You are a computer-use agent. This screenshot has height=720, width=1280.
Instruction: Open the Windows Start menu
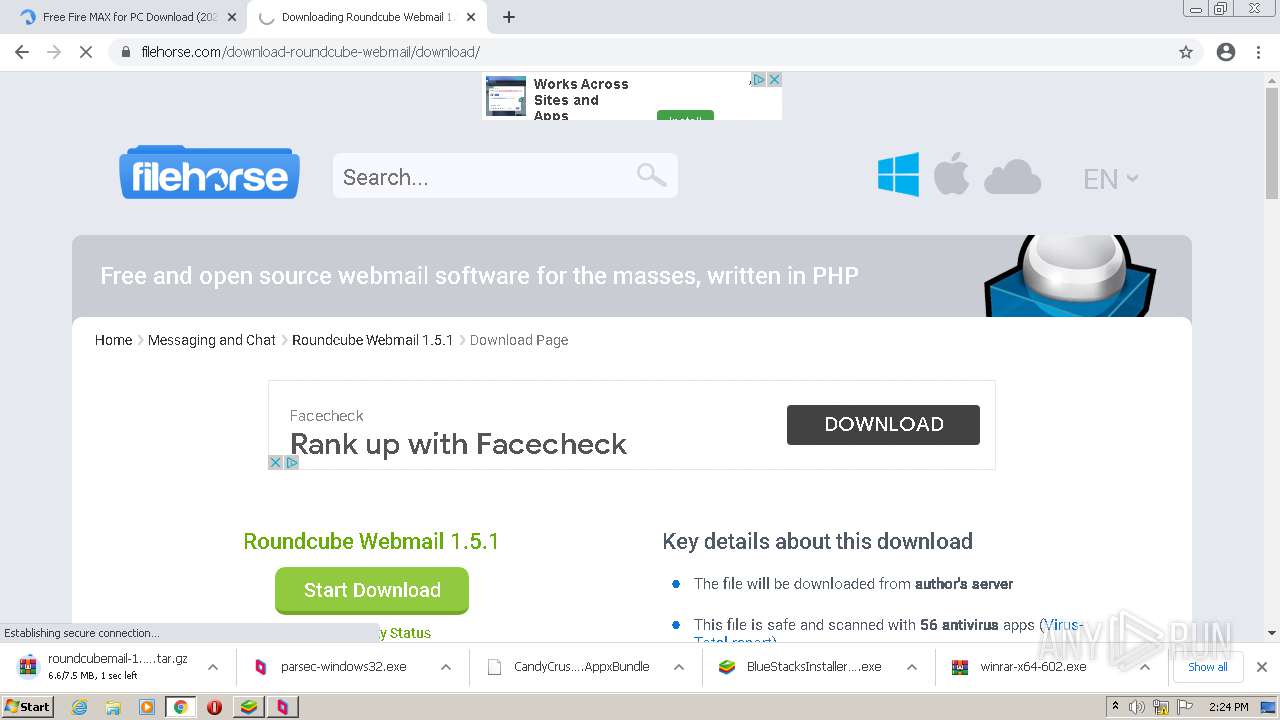coord(28,706)
